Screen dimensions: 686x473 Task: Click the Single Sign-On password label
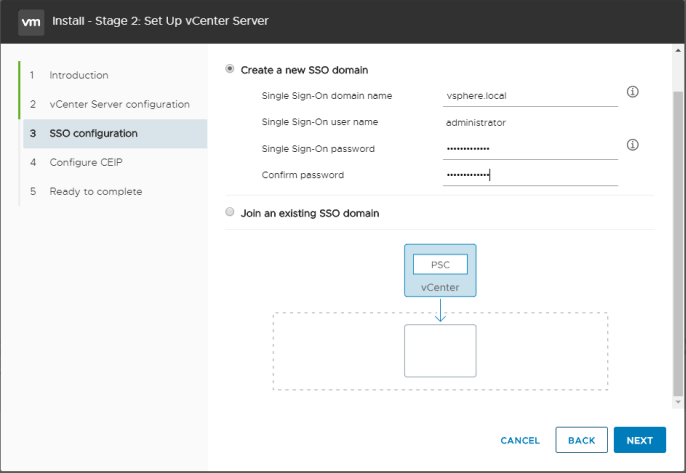click(x=318, y=149)
